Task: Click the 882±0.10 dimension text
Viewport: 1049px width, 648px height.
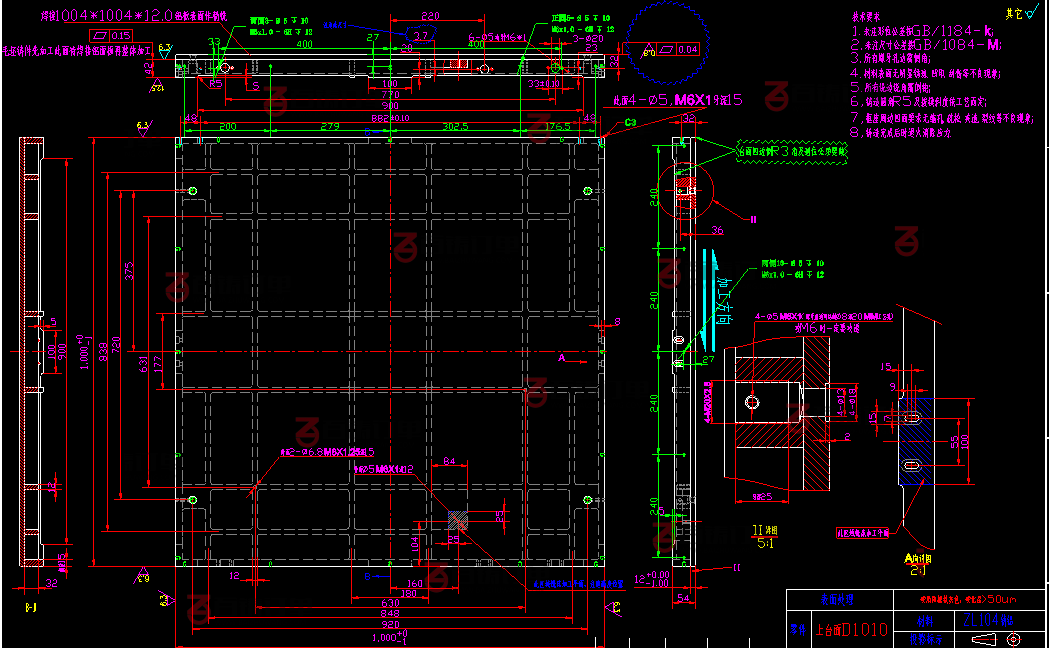Action: (x=390, y=117)
